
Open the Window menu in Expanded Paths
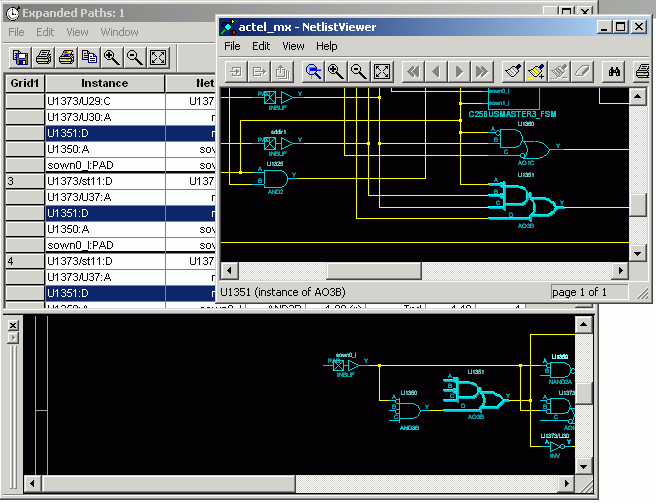pos(119,32)
